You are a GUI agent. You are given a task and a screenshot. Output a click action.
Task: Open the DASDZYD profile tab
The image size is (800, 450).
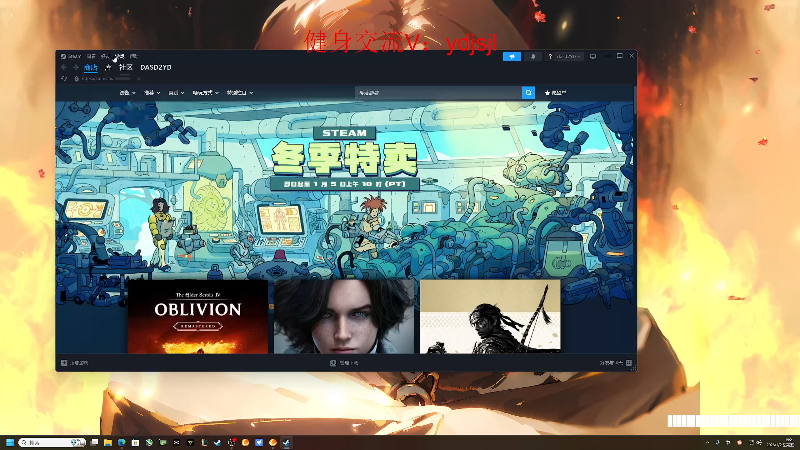(156, 67)
